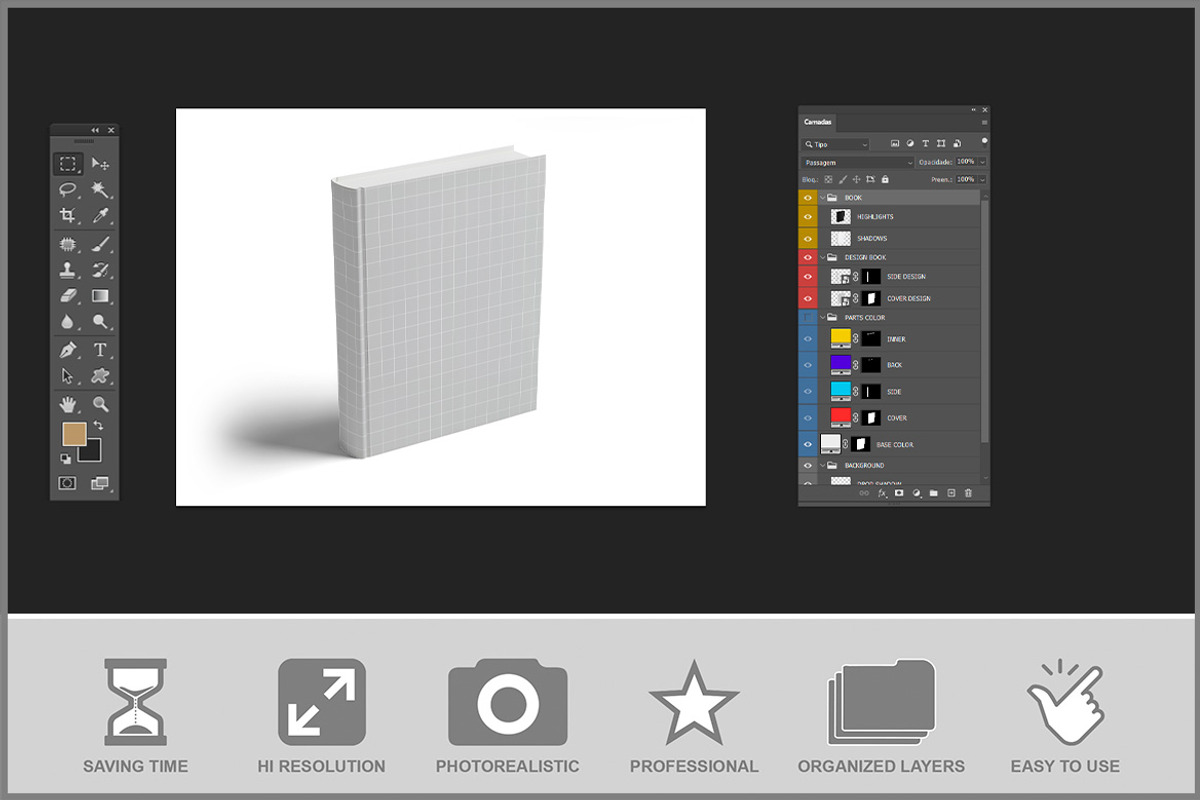Swap foreground and background colors

98,426
